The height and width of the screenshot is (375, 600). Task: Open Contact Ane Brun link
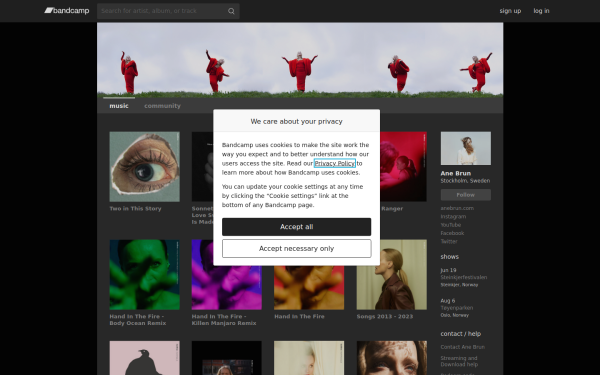pyautogui.click(x=463, y=347)
